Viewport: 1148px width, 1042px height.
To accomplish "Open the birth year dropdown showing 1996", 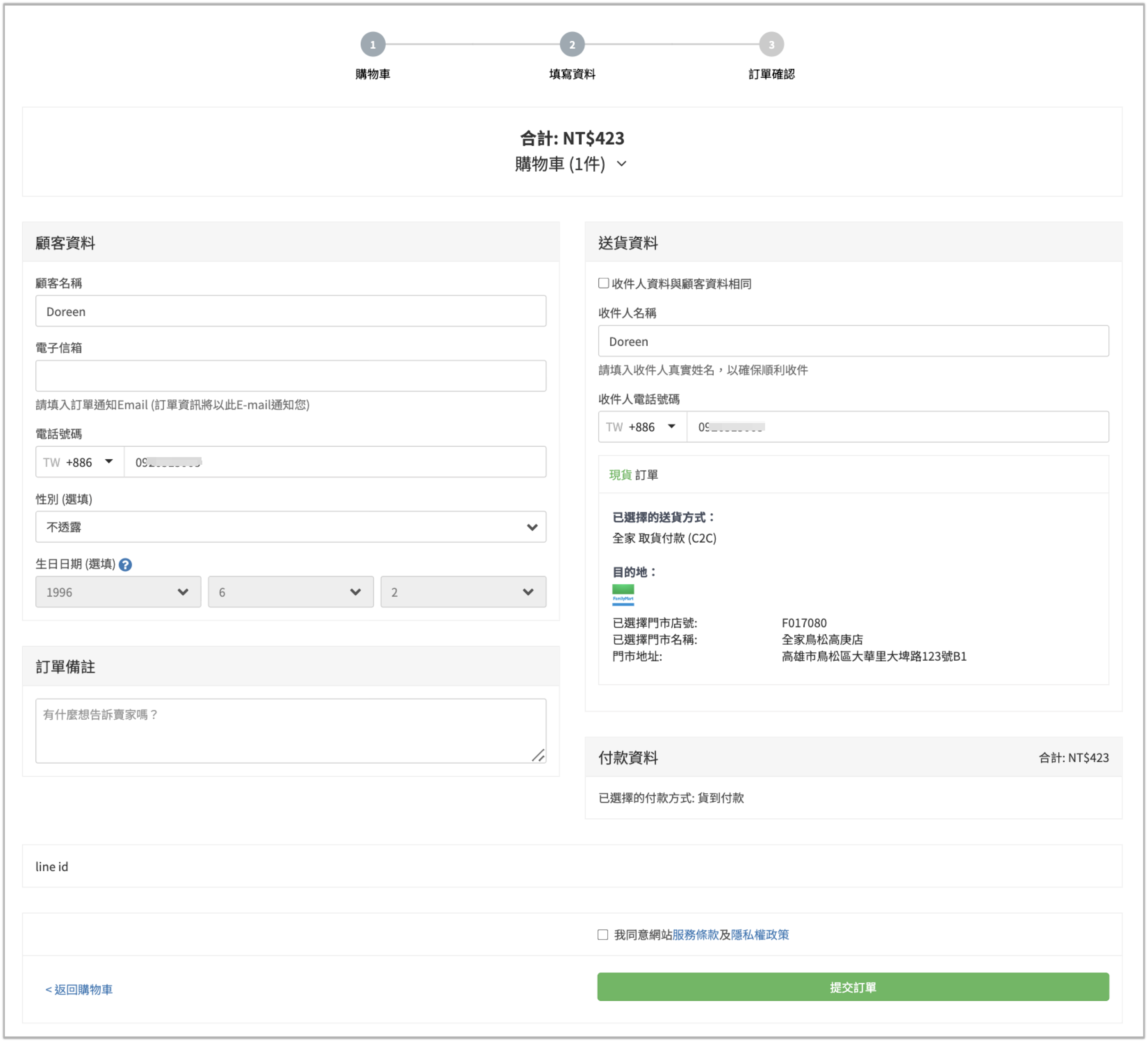I will pos(118,592).
